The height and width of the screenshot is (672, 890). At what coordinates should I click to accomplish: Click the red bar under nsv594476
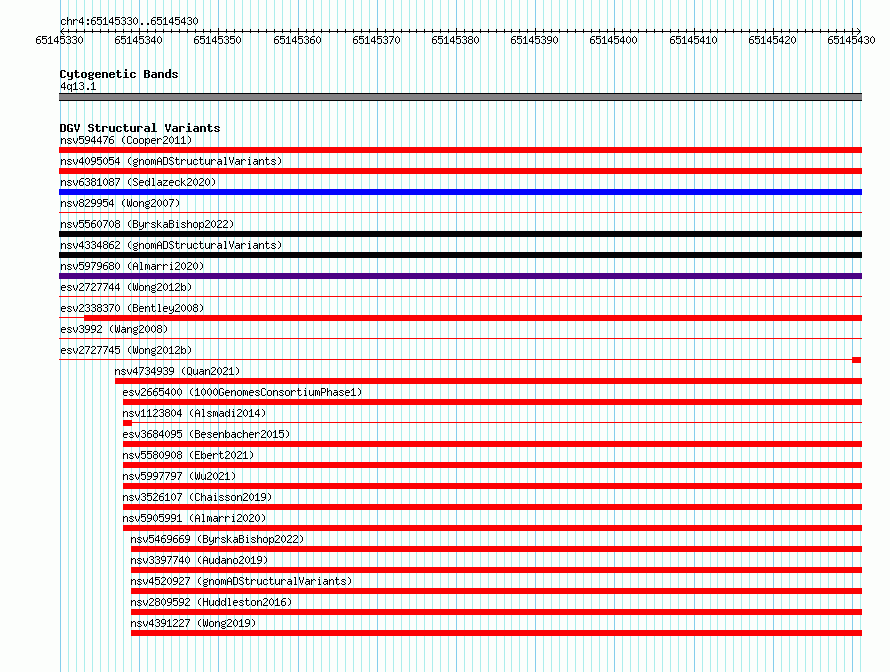(x=460, y=150)
